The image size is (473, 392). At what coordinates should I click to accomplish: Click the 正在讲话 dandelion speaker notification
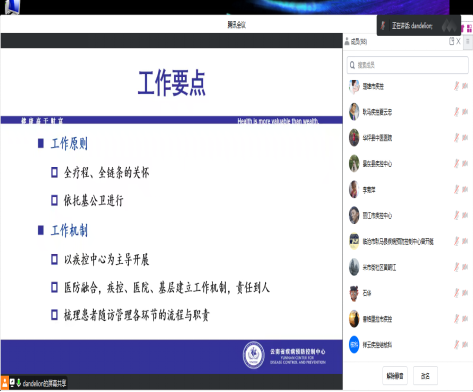[419, 25]
